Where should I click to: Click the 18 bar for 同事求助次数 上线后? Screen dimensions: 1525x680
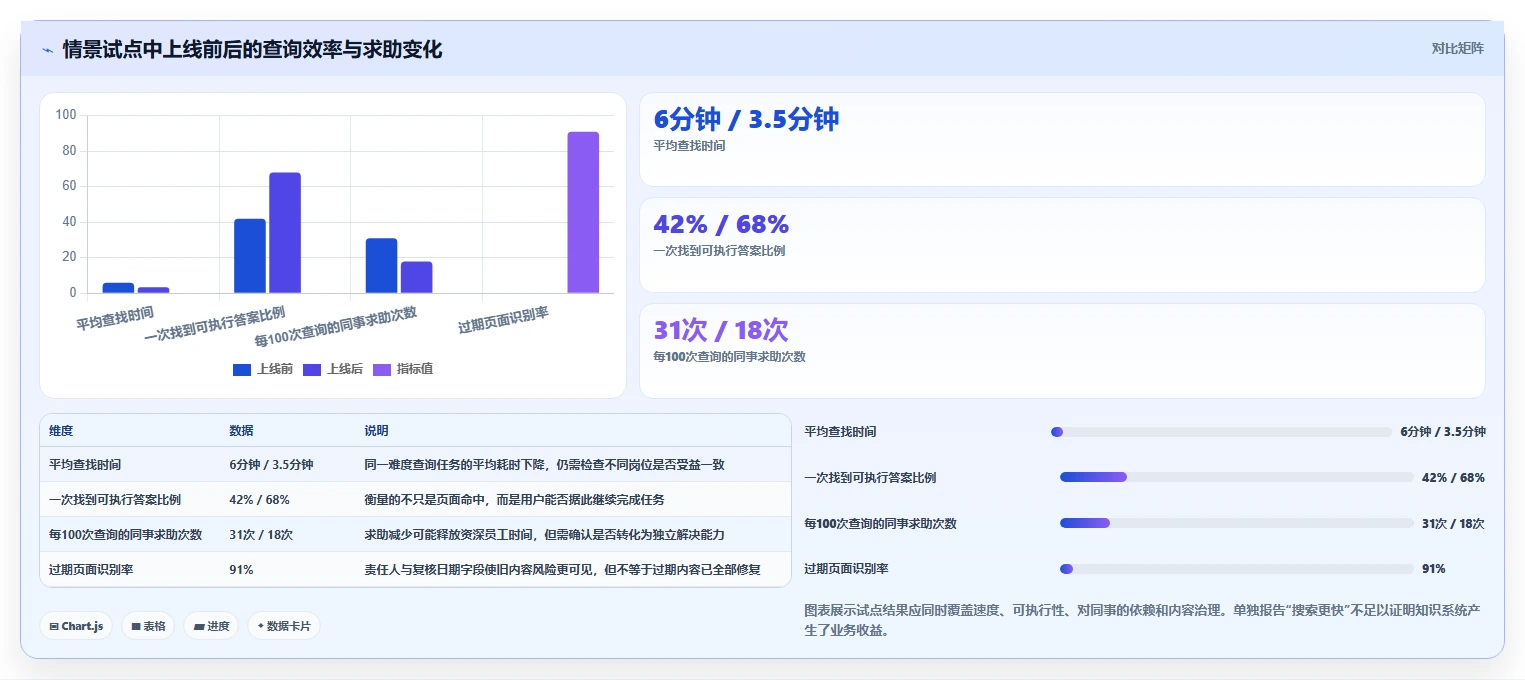(417, 277)
